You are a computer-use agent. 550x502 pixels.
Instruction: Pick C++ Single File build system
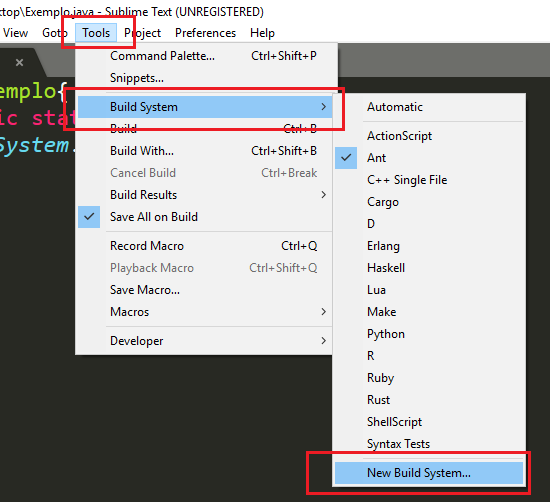(429, 180)
